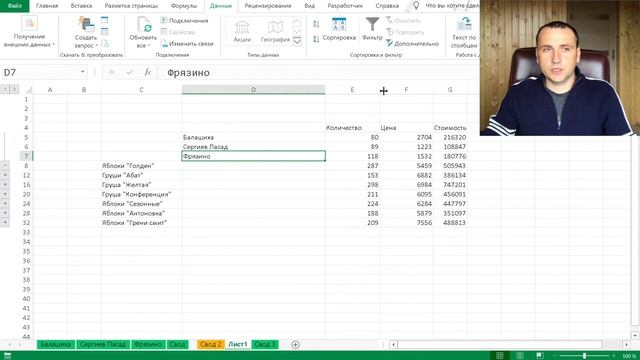Click Дополнительно advanced filter
The width and height of the screenshot is (640, 360).
(412, 43)
